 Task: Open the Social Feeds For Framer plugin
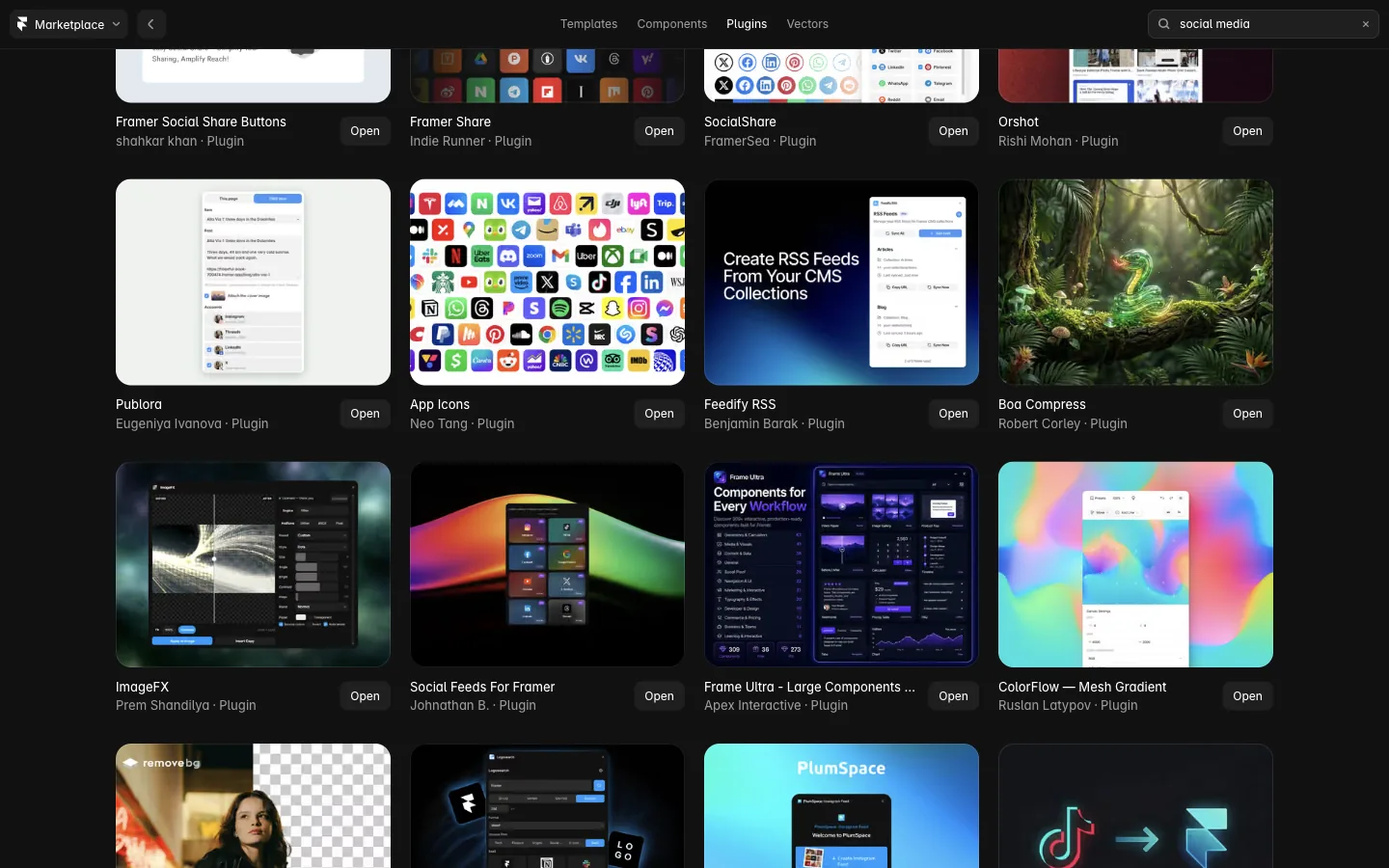tap(659, 696)
